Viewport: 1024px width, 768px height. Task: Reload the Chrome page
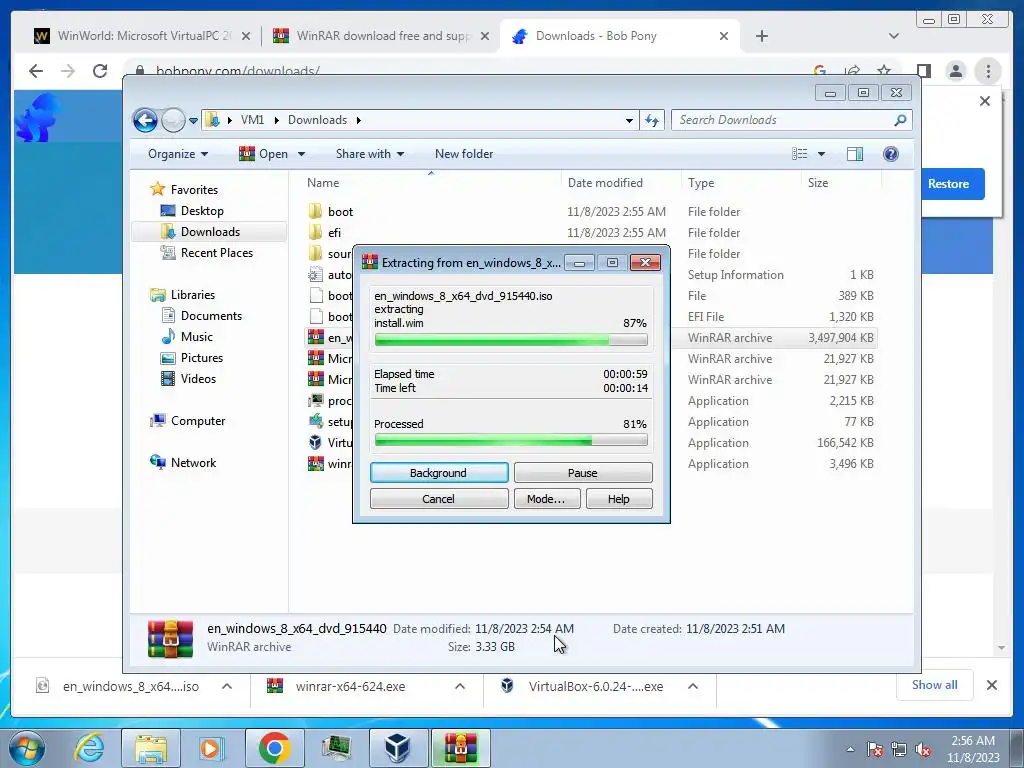tap(99, 71)
